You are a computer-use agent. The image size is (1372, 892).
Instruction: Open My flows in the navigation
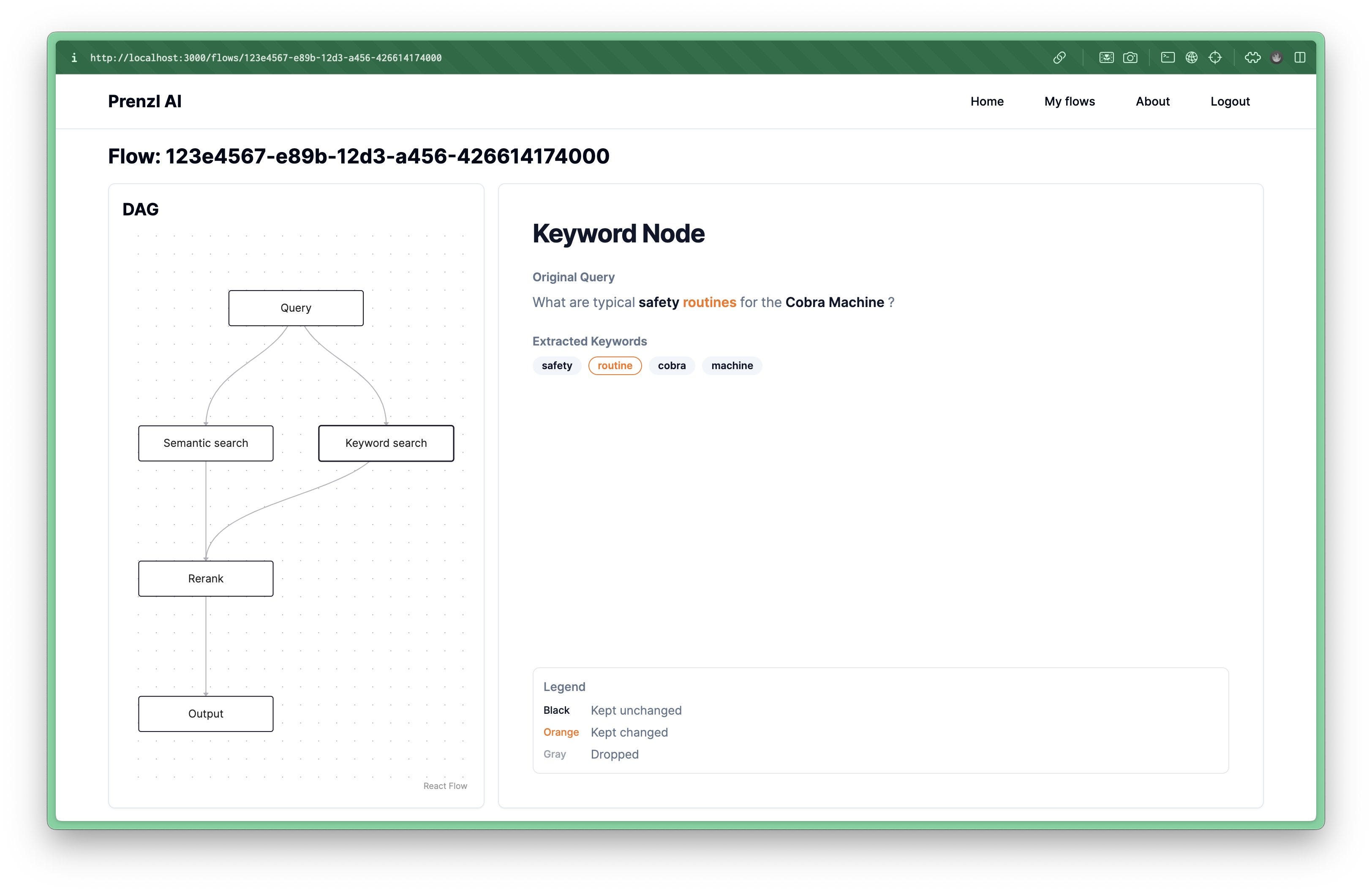tap(1070, 101)
